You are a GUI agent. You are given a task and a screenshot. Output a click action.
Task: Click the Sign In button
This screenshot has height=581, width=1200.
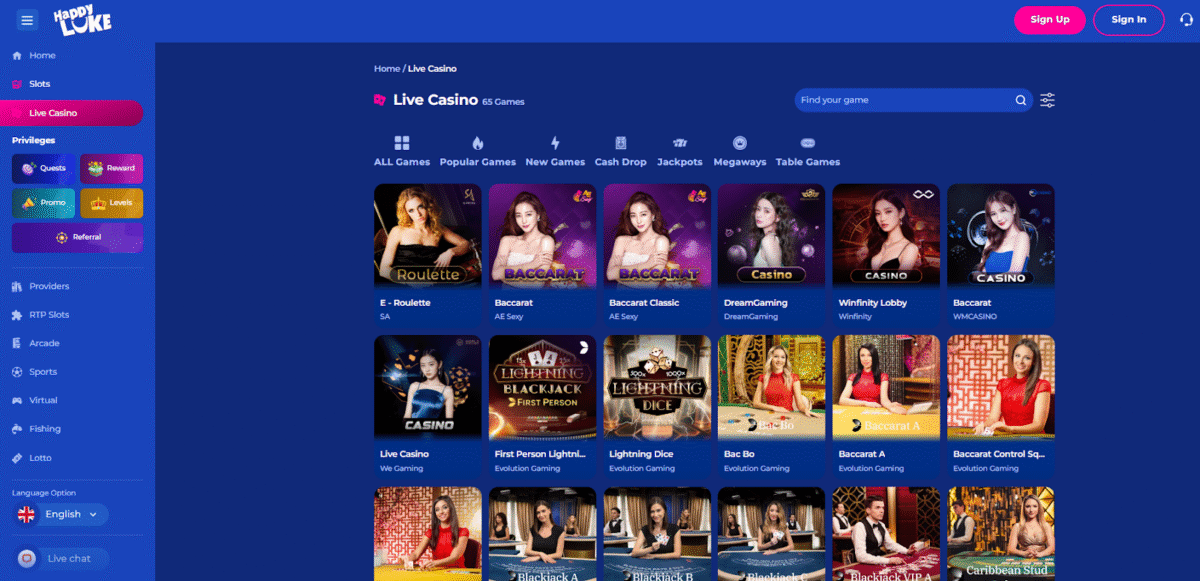point(1129,20)
